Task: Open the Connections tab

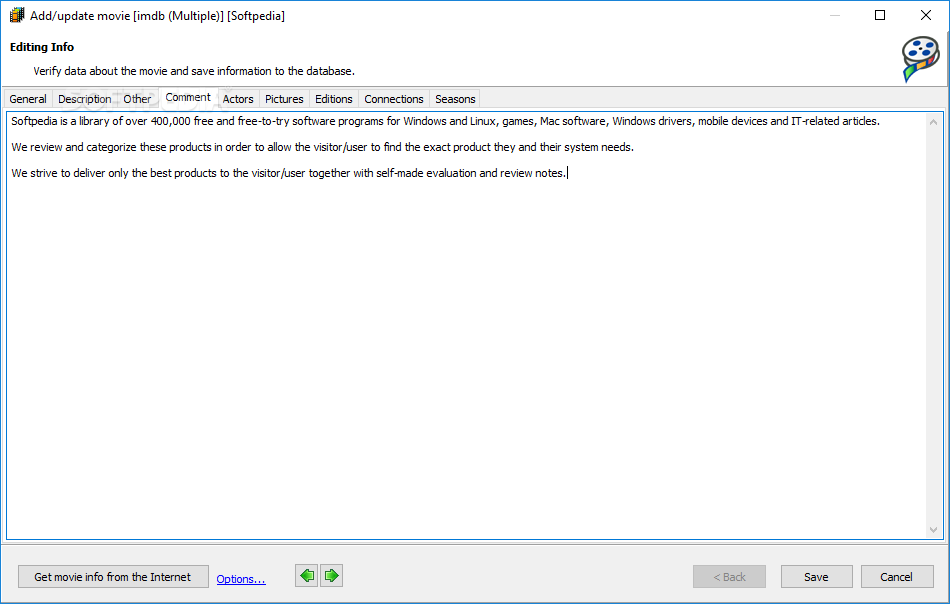Action: pos(394,99)
